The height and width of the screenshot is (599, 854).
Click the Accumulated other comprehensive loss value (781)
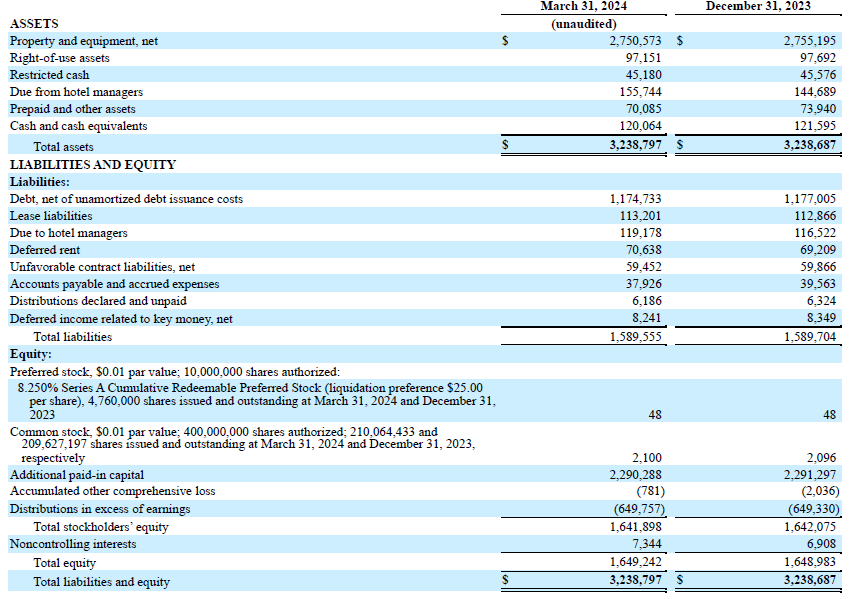point(650,491)
